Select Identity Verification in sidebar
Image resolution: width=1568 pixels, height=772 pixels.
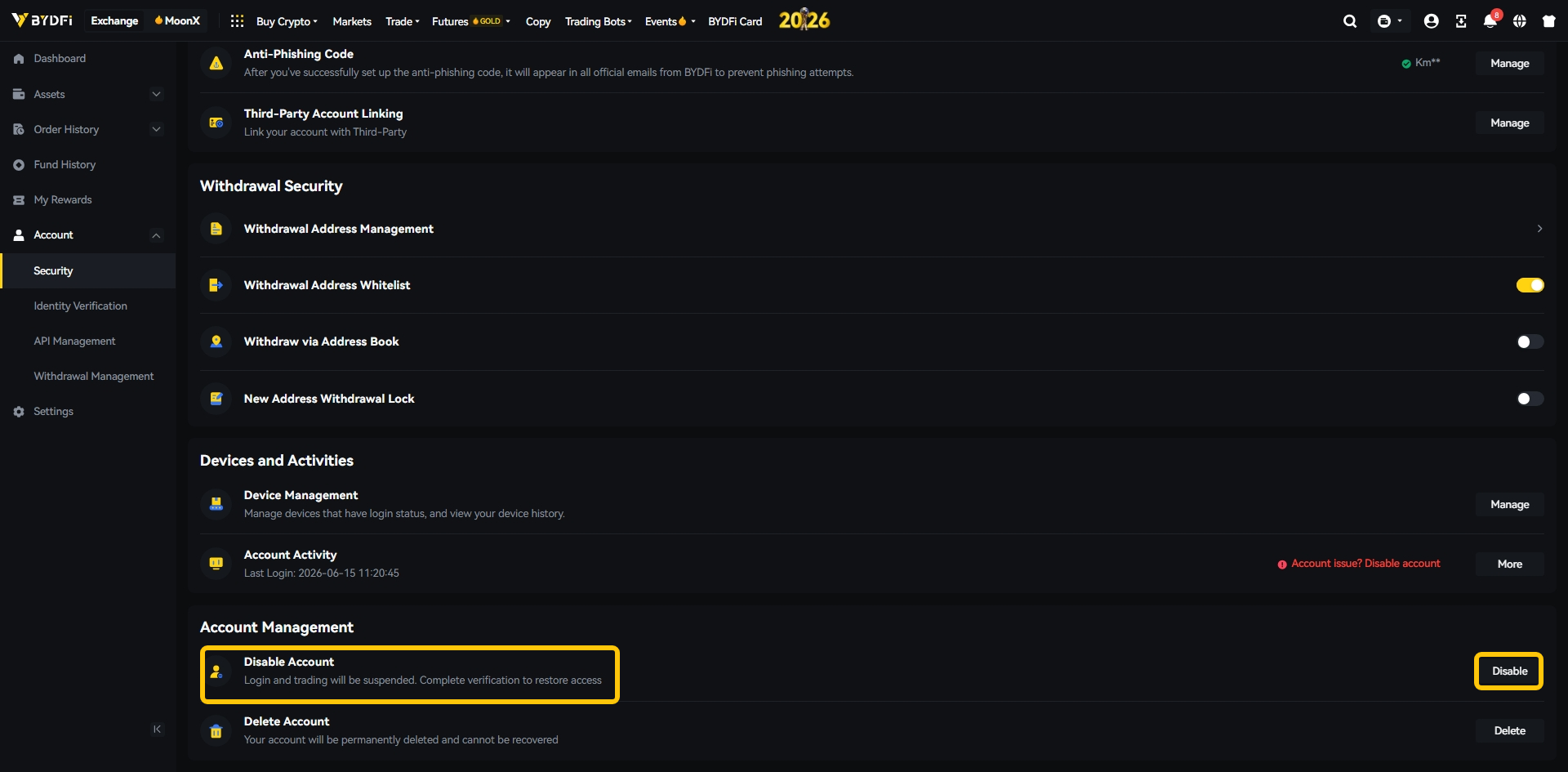(x=80, y=306)
